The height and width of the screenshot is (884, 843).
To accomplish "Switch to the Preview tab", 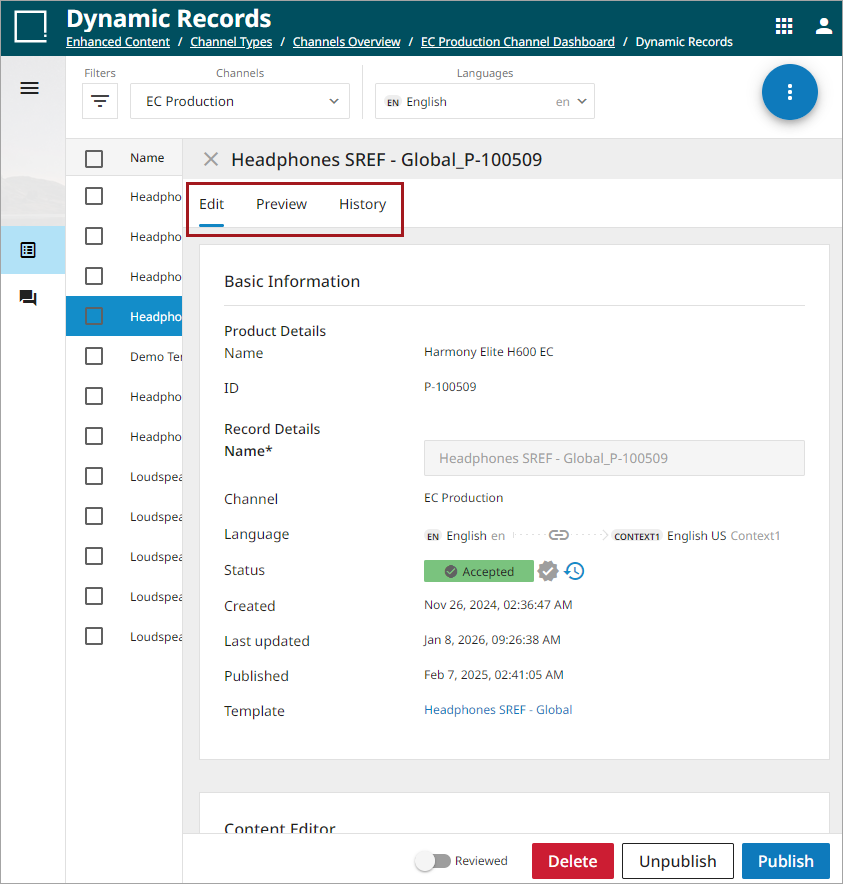I will point(281,204).
